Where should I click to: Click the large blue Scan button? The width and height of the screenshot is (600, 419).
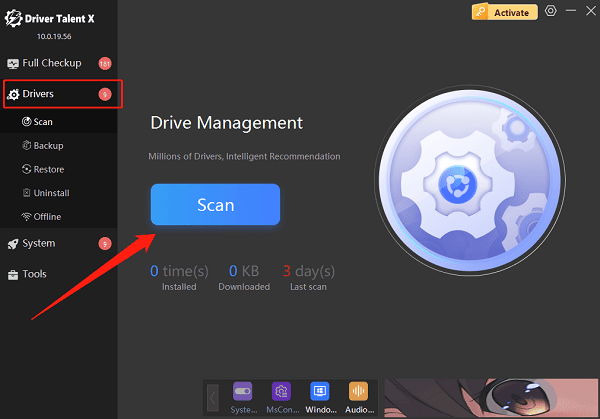215,205
